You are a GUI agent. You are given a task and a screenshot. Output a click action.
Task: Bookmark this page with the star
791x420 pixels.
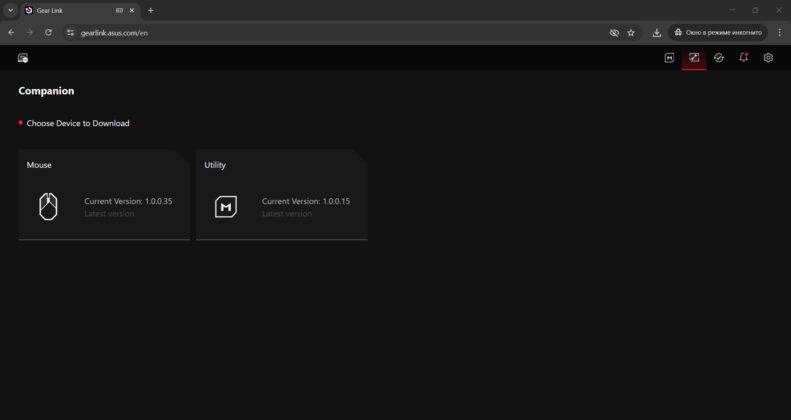point(631,33)
